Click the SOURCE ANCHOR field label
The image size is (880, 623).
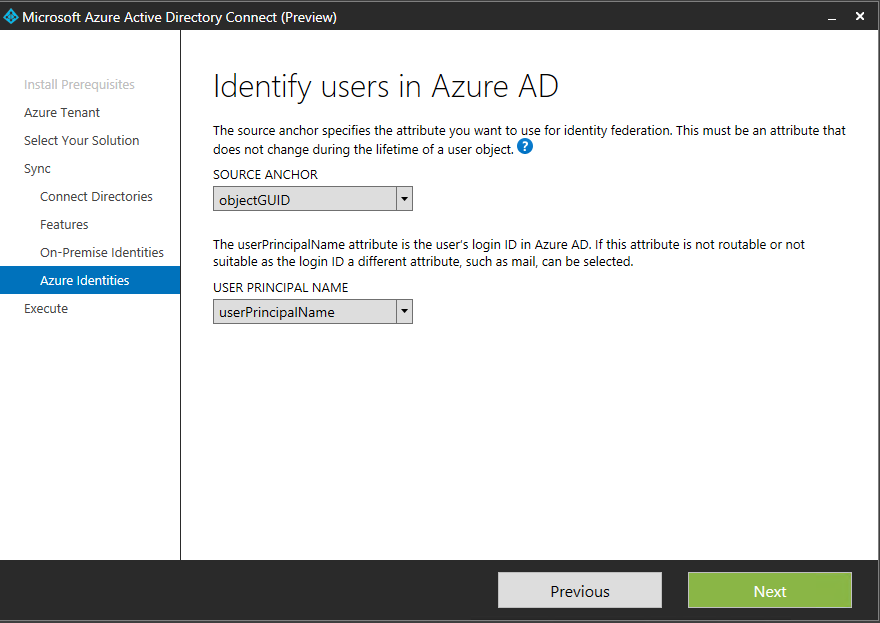click(x=265, y=175)
